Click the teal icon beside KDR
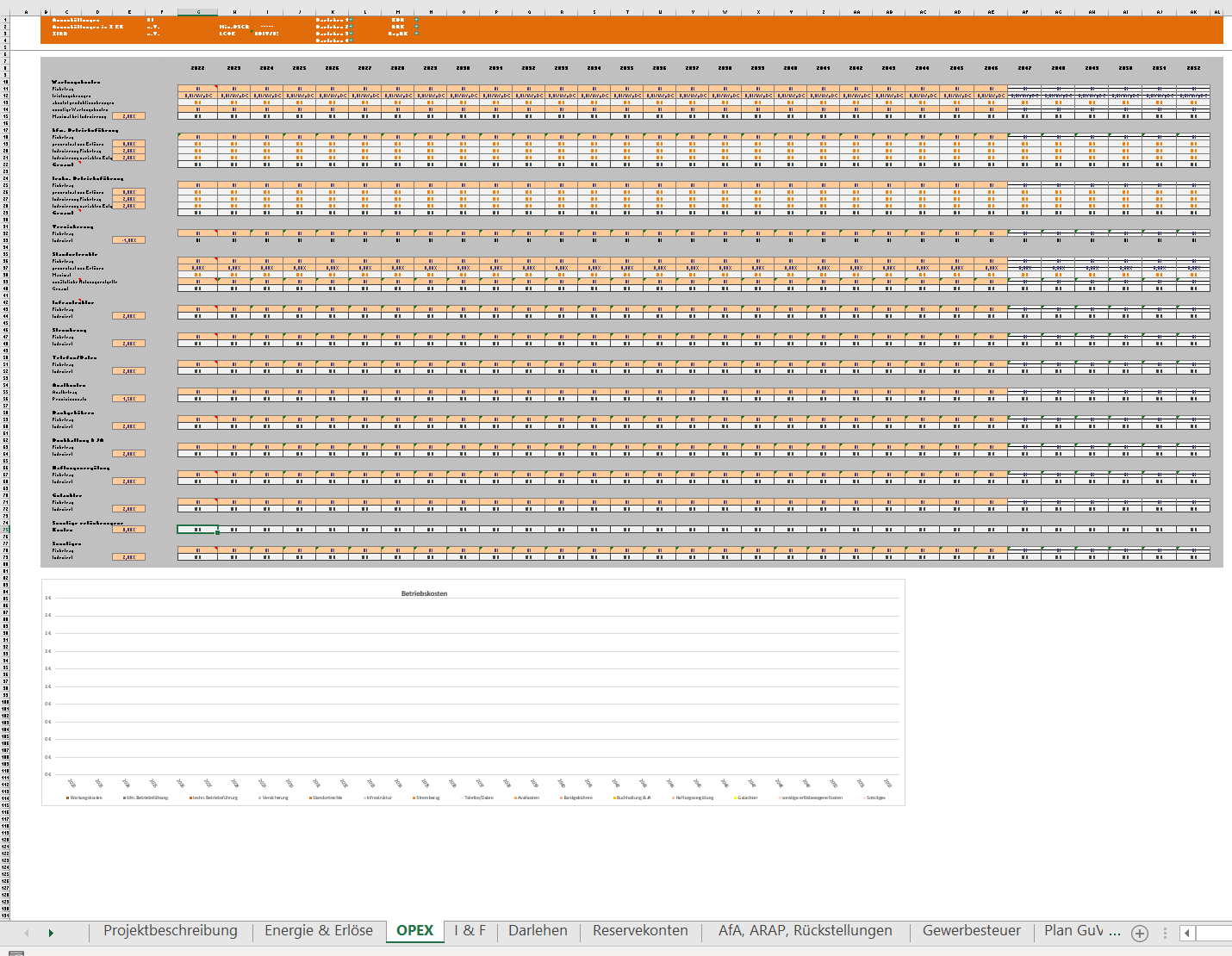The image size is (1232, 956). coord(416,20)
